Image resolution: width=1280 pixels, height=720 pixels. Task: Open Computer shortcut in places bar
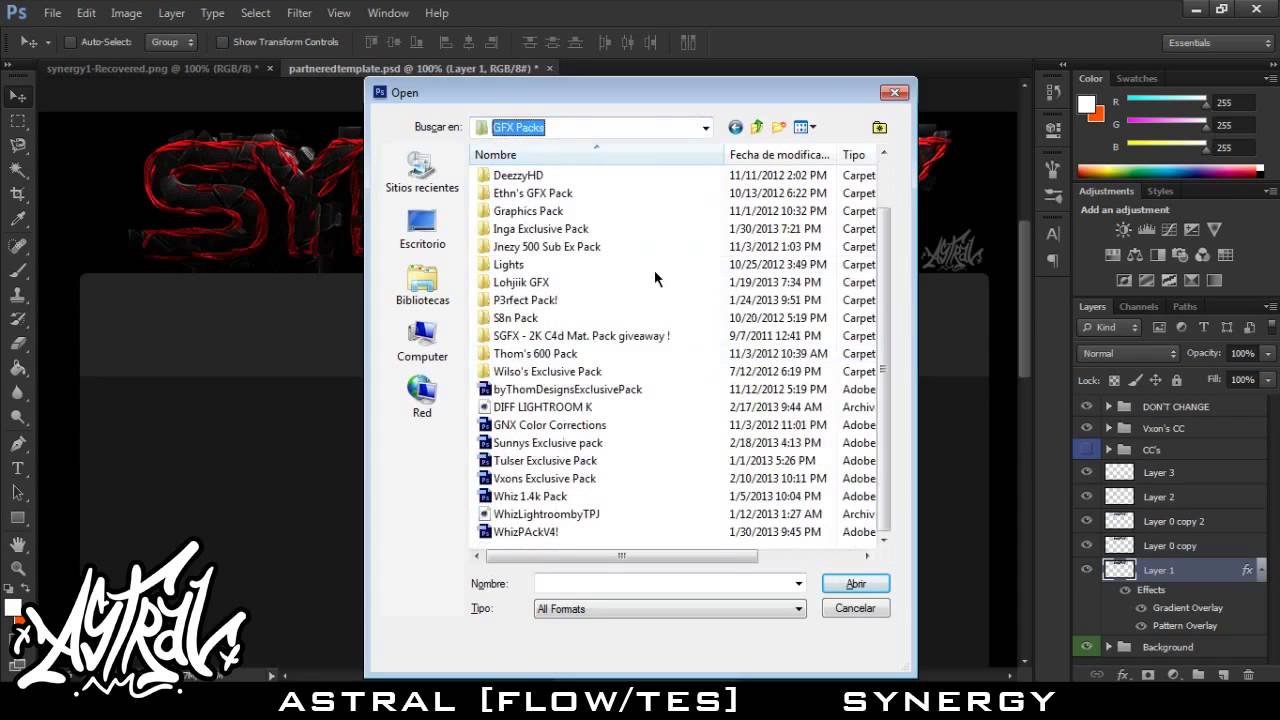[x=422, y=341]
